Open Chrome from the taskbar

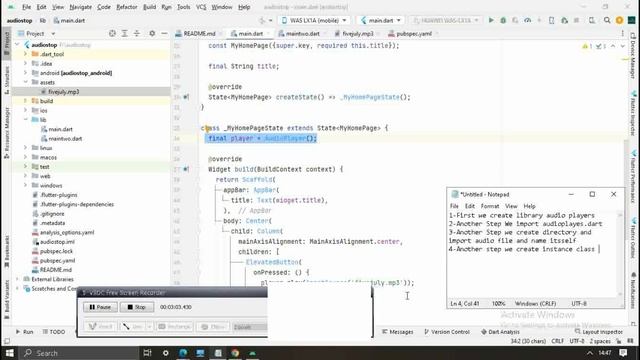[x=235, y=353]
